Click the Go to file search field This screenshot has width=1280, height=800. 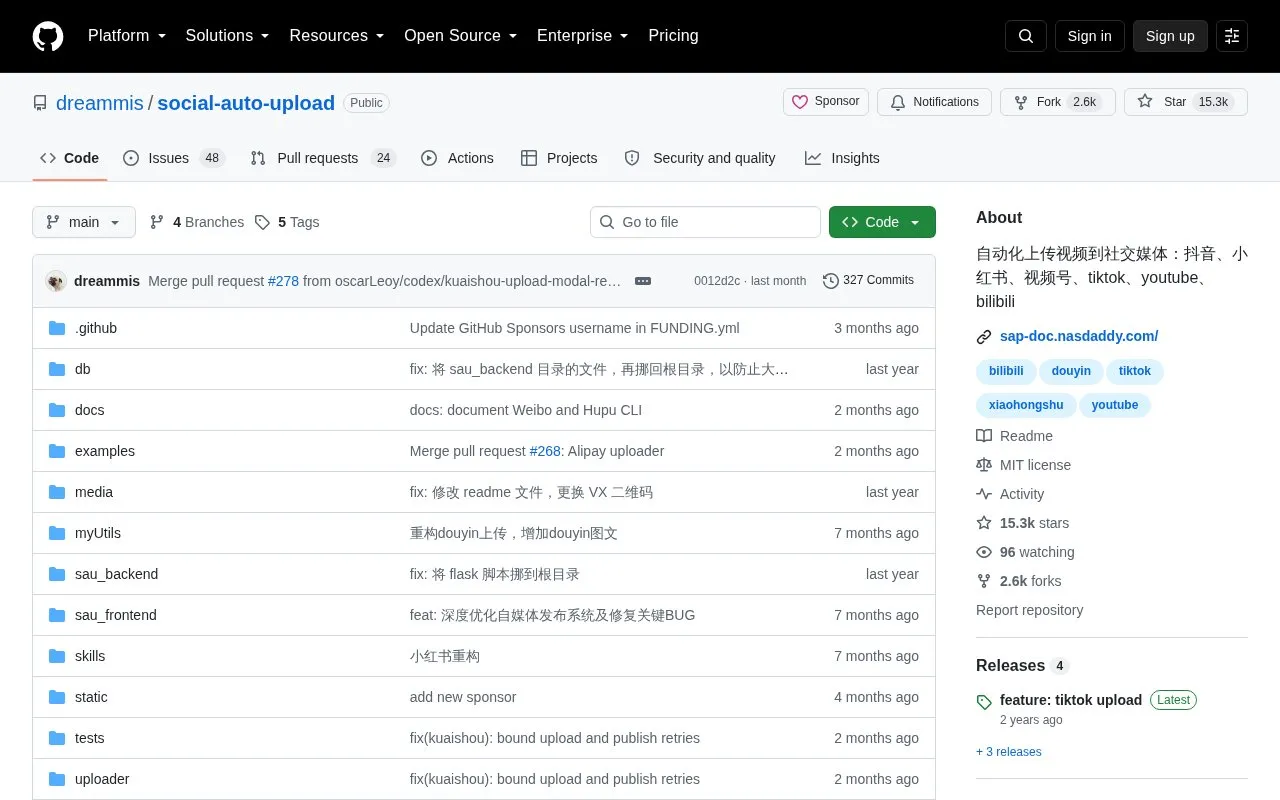click(705, 222)
